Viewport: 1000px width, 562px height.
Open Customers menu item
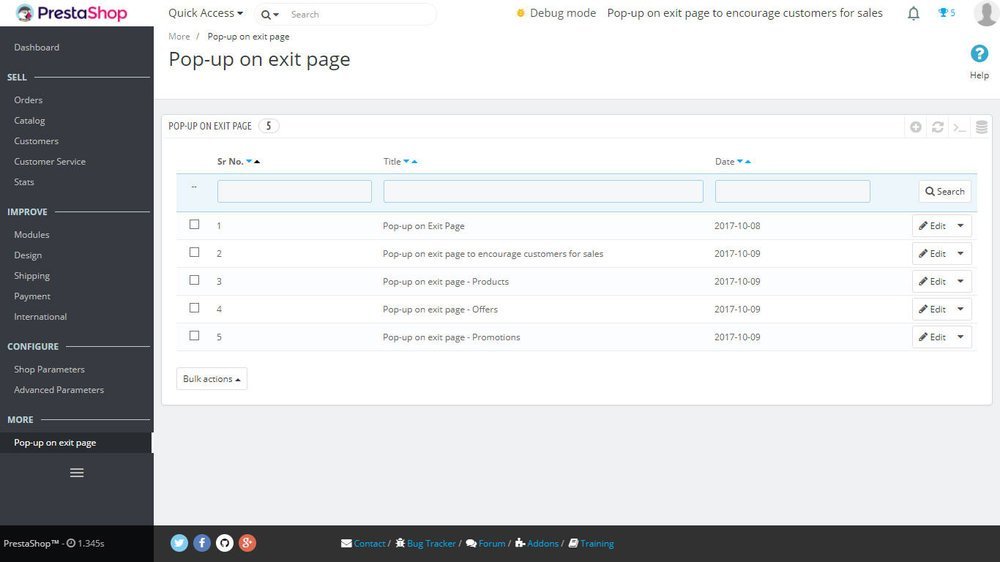point(36,141)
